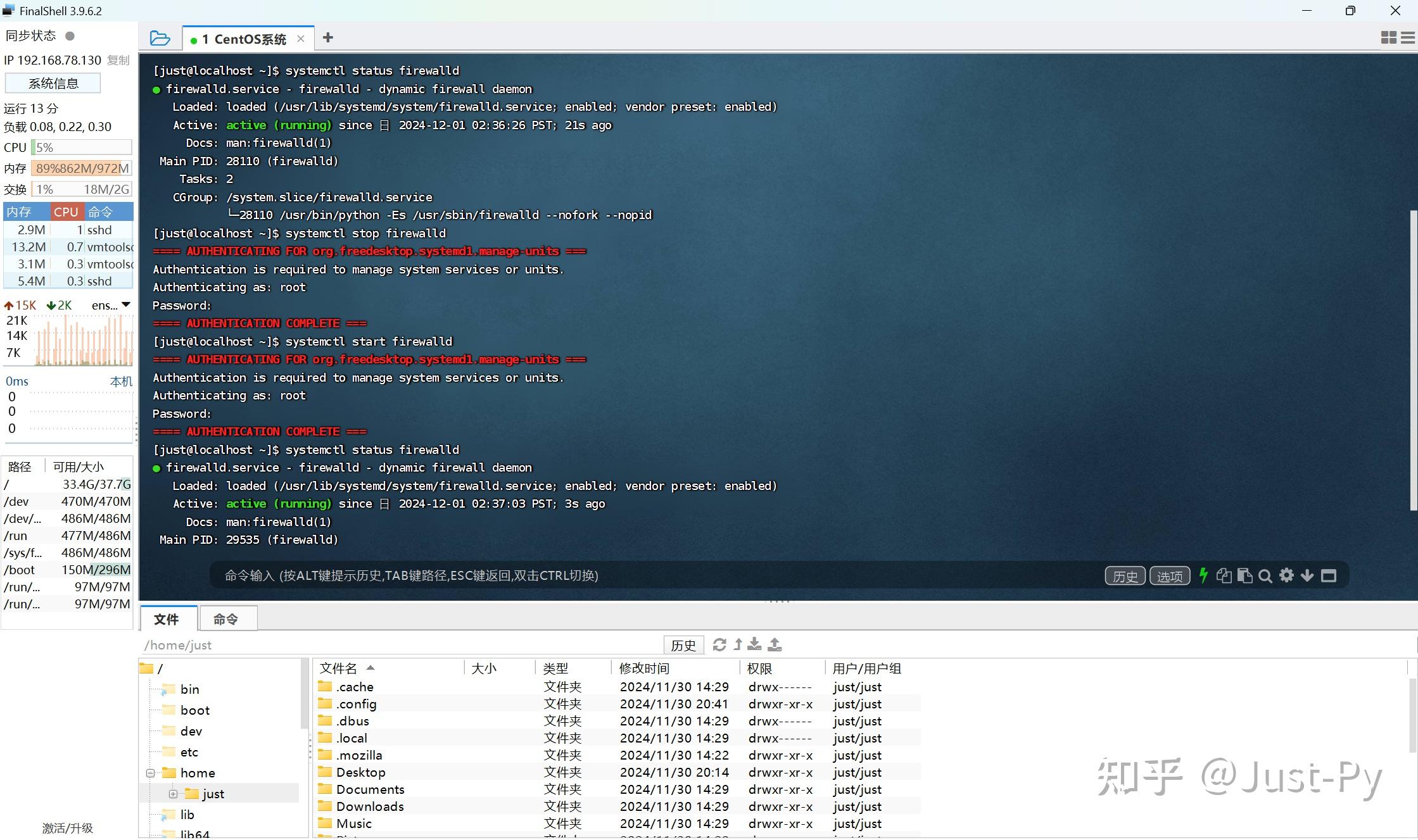Click the paste icon in terminal toolbar

[1244, 575]
